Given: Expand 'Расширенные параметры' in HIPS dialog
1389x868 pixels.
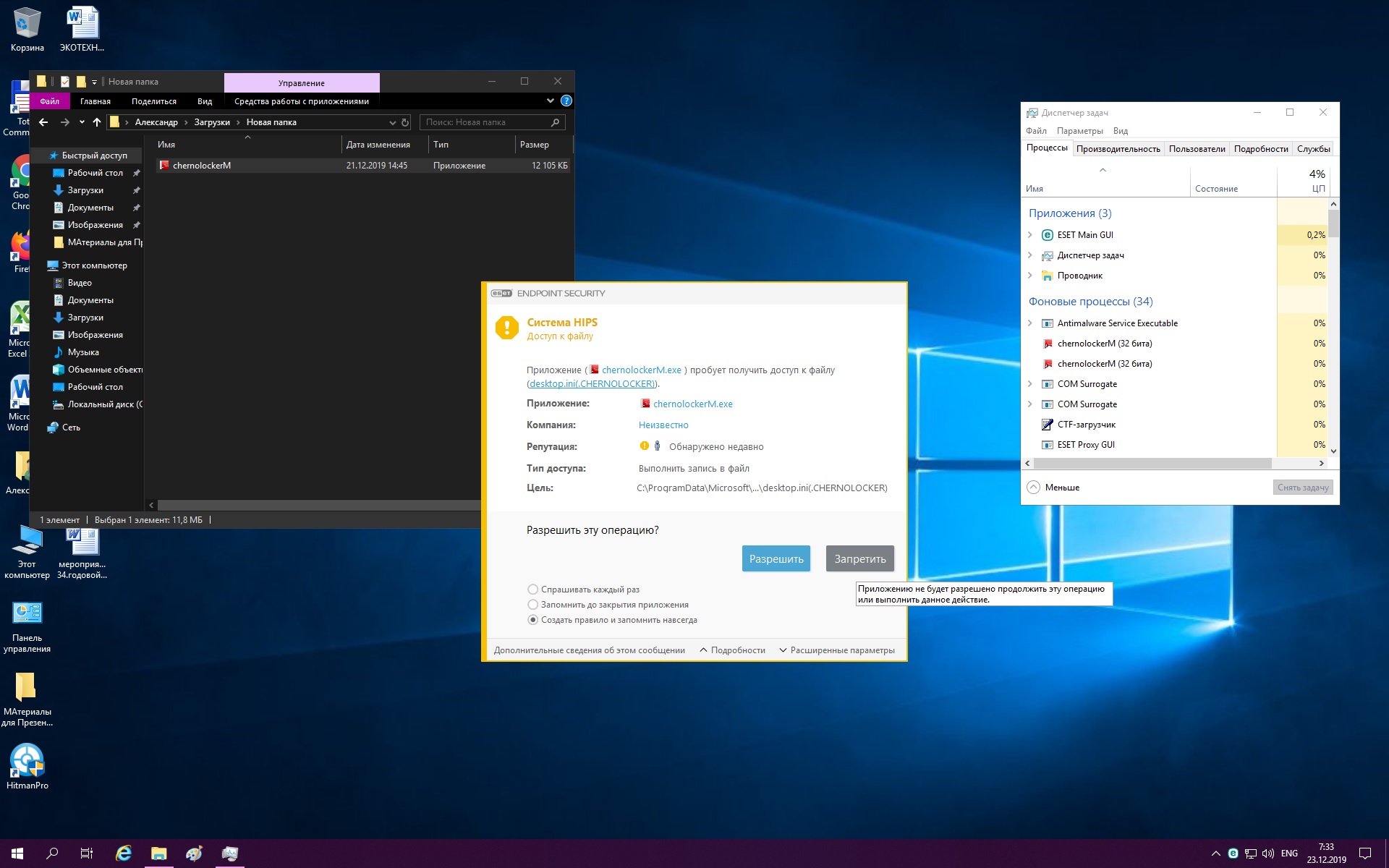Looking at the screenshot, I should (x=836, y=650).
